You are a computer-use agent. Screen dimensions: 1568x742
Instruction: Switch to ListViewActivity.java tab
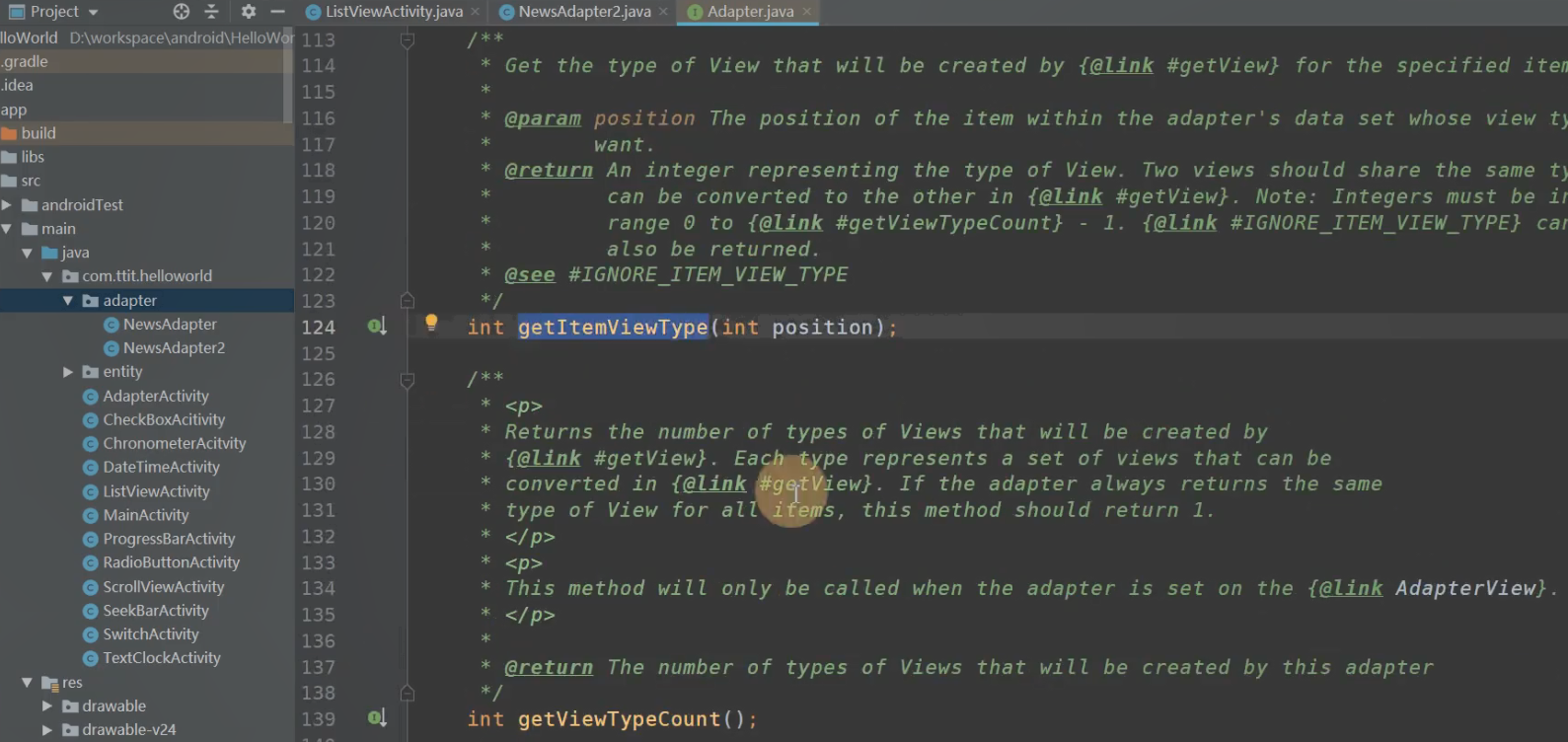click(394, 12)
